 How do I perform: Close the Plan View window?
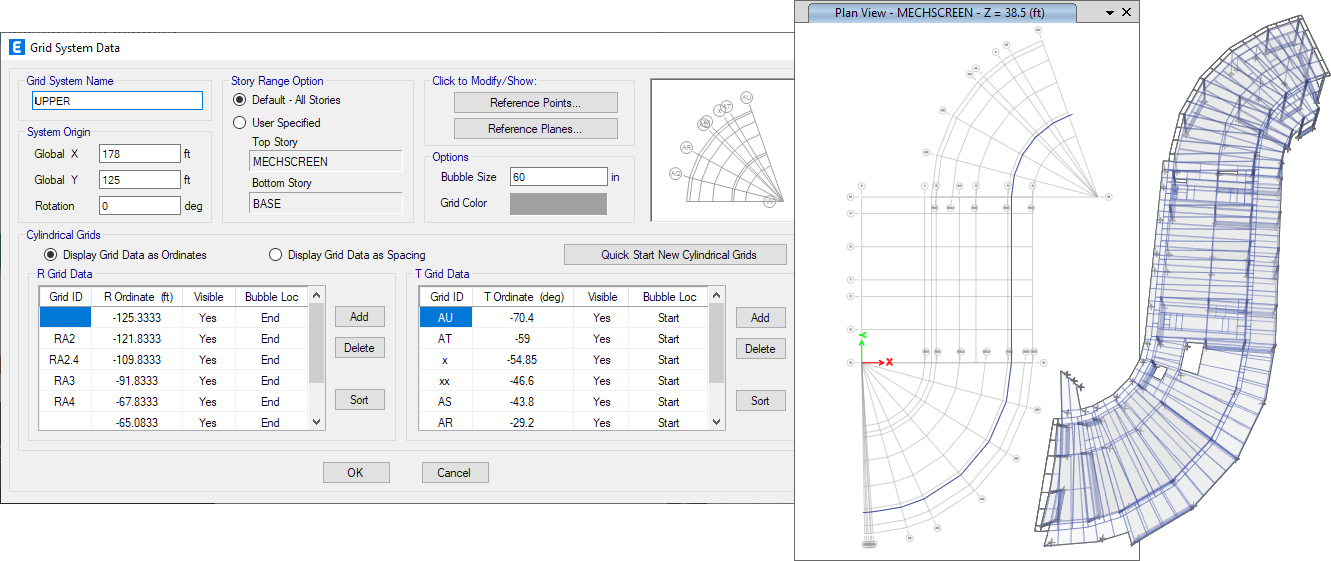tap(1127, 13)
